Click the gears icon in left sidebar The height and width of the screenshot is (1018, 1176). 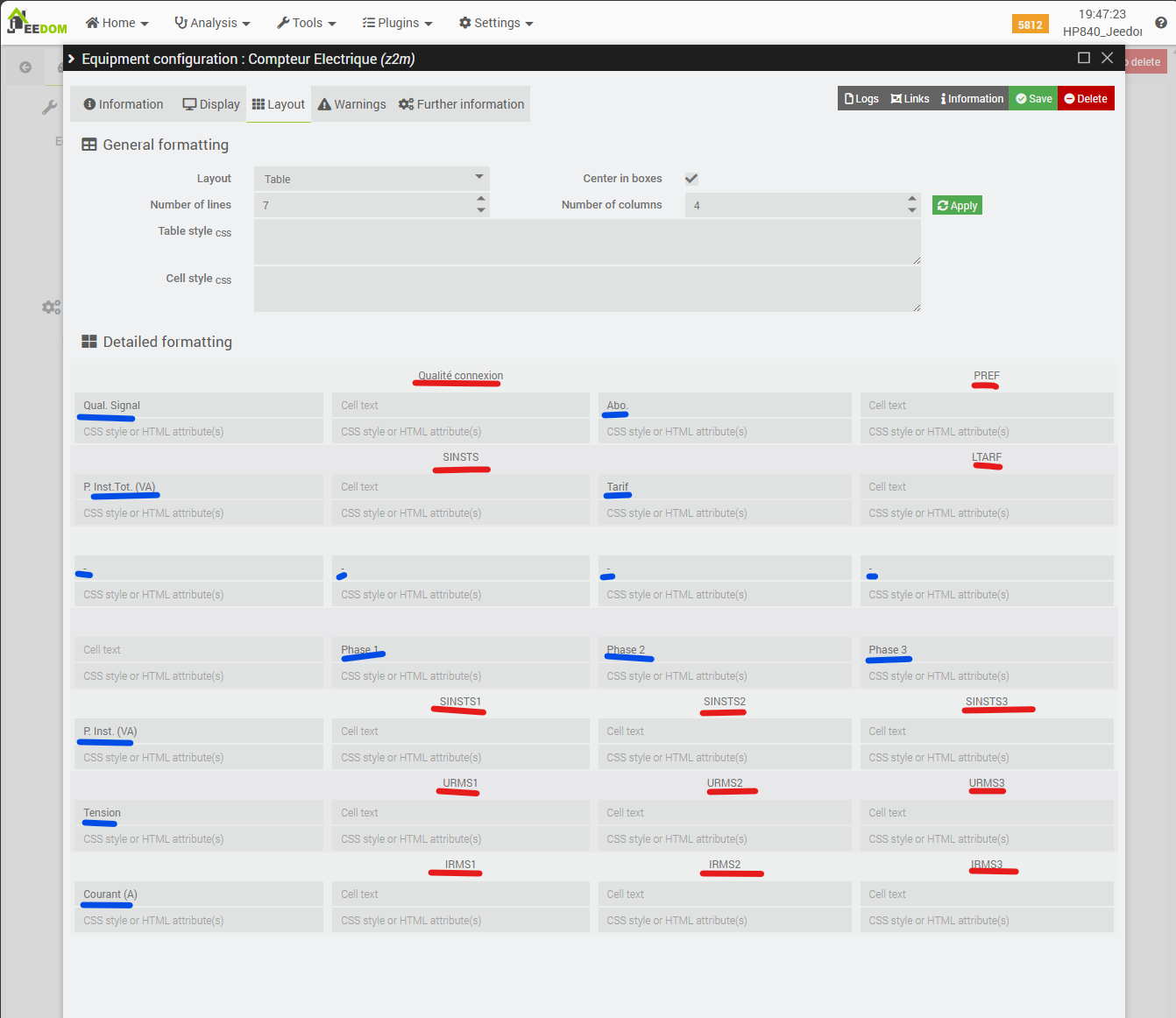click(x=51, y=308)
